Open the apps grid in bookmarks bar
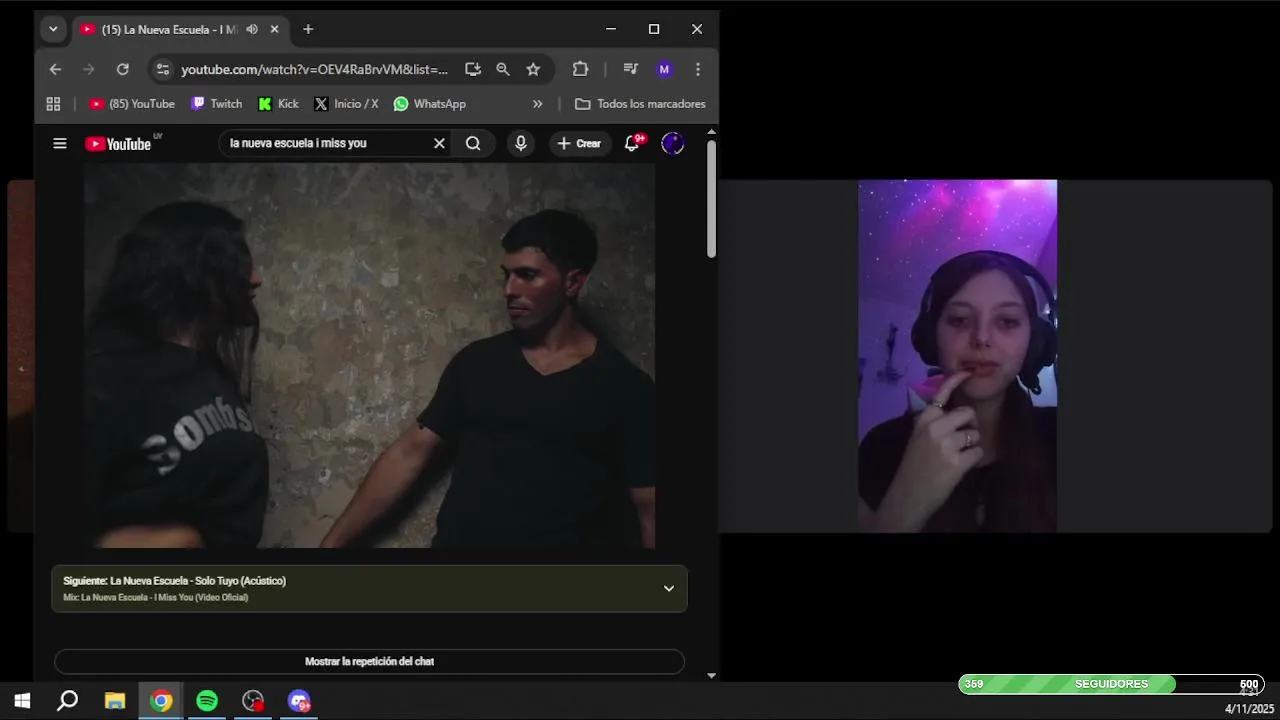Screen dimensions: 1280x720 click(x=53, y=104)
